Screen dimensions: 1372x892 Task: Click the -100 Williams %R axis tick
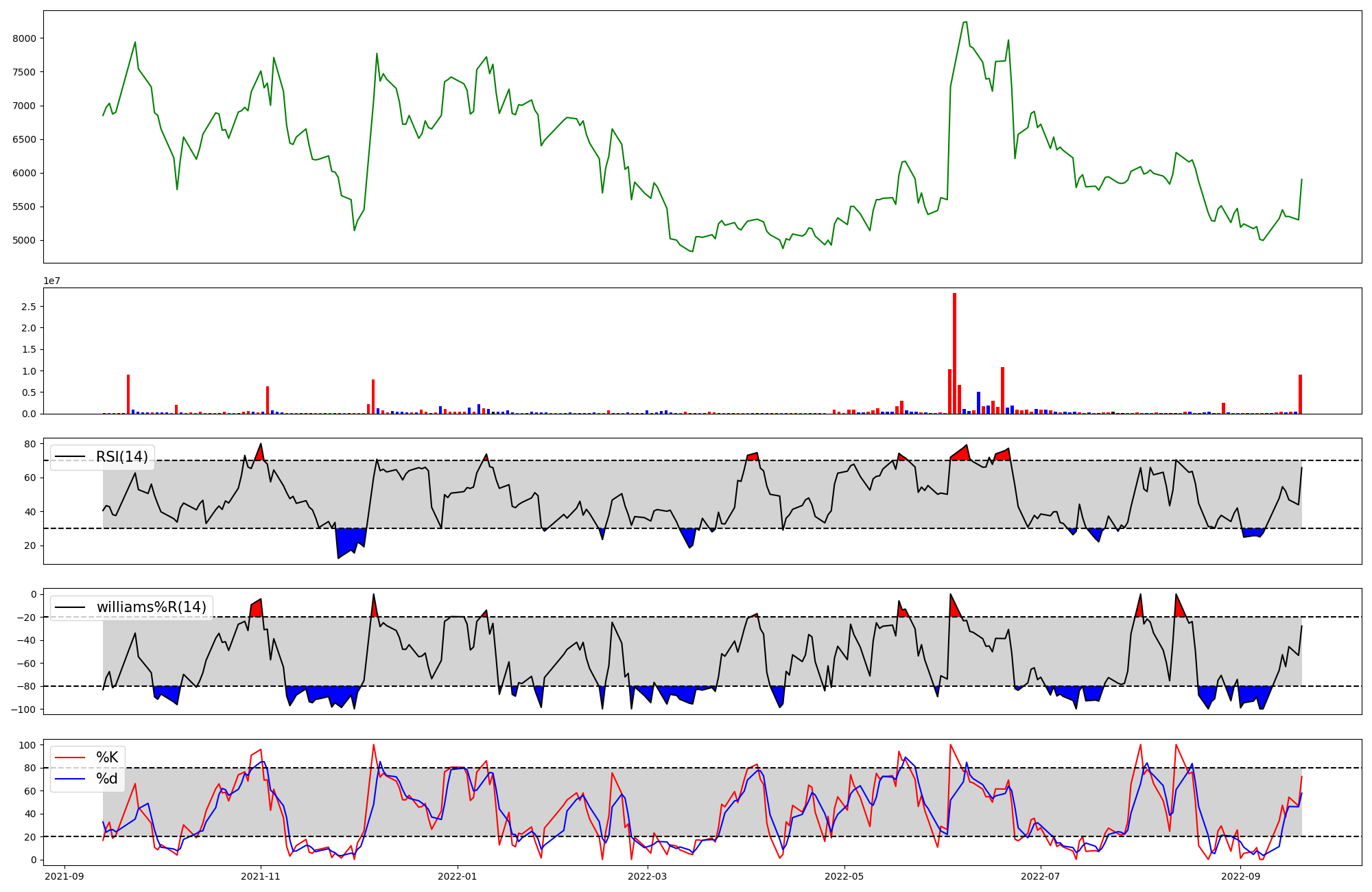(x=24, y=709)
